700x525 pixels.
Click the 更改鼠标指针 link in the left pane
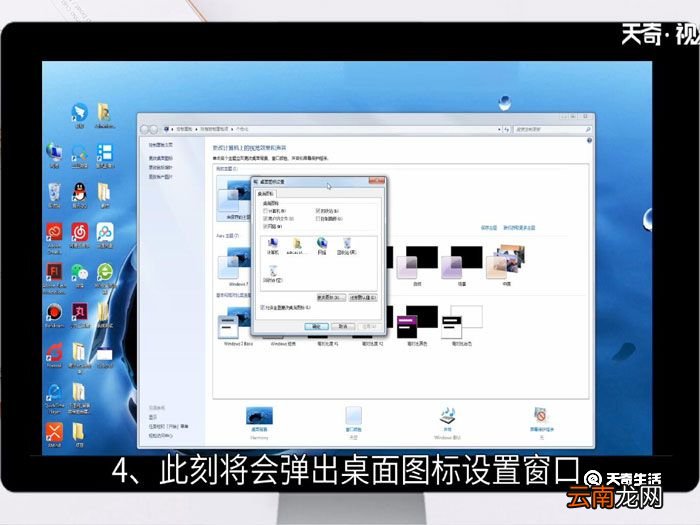click(x=160, y=168)
